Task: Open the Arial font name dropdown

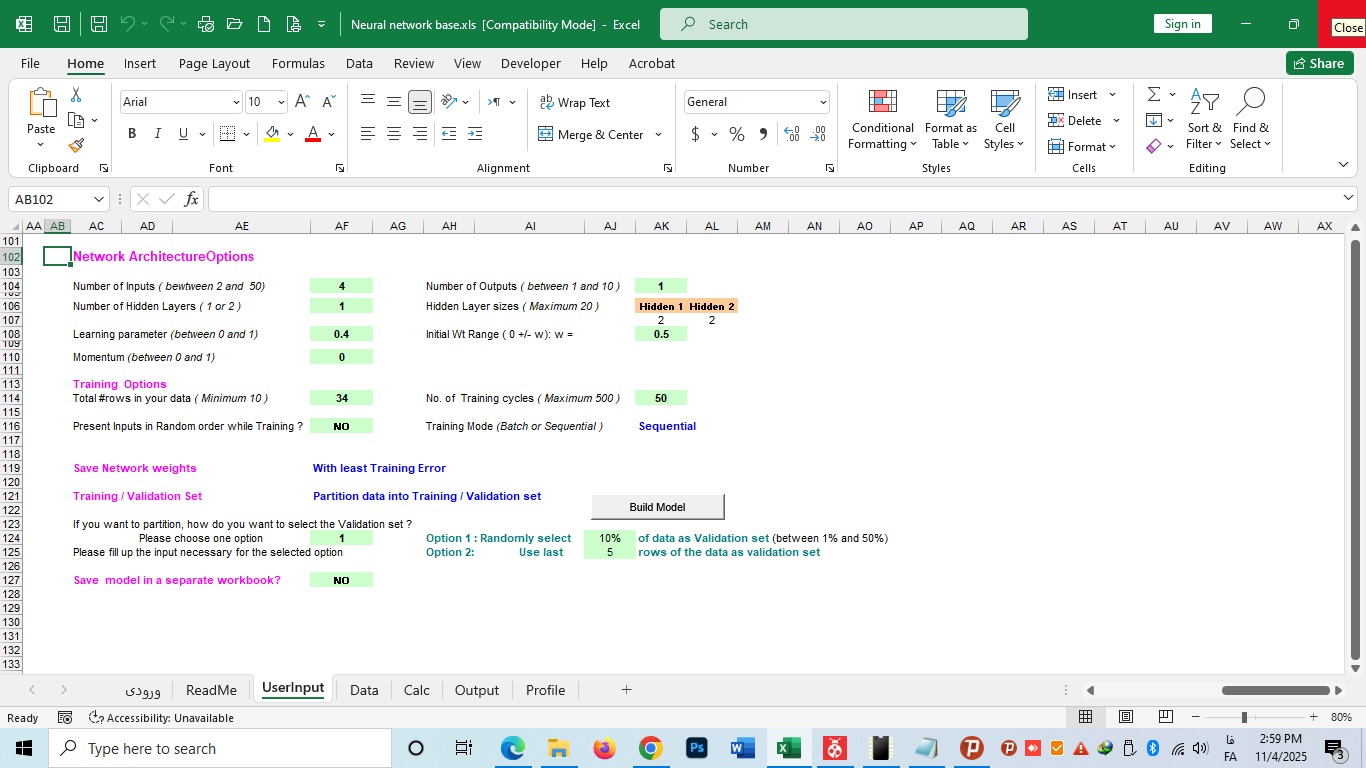Action: 236,102
